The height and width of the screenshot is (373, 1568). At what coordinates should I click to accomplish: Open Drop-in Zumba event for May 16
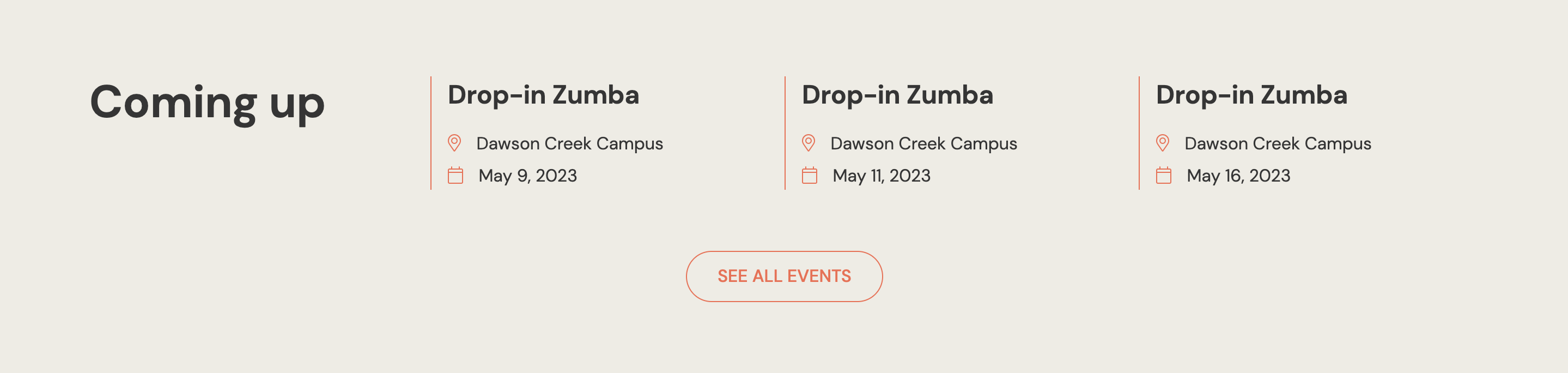[x=1252, y=95]
